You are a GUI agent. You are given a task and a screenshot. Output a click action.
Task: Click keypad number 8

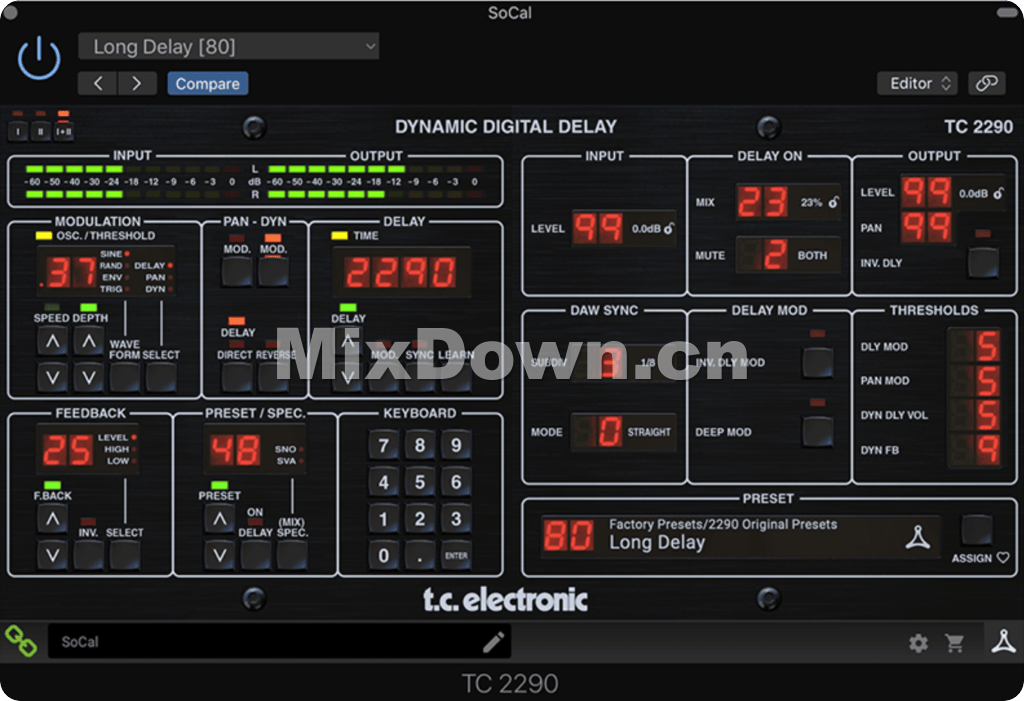click(x=420, y=446)
